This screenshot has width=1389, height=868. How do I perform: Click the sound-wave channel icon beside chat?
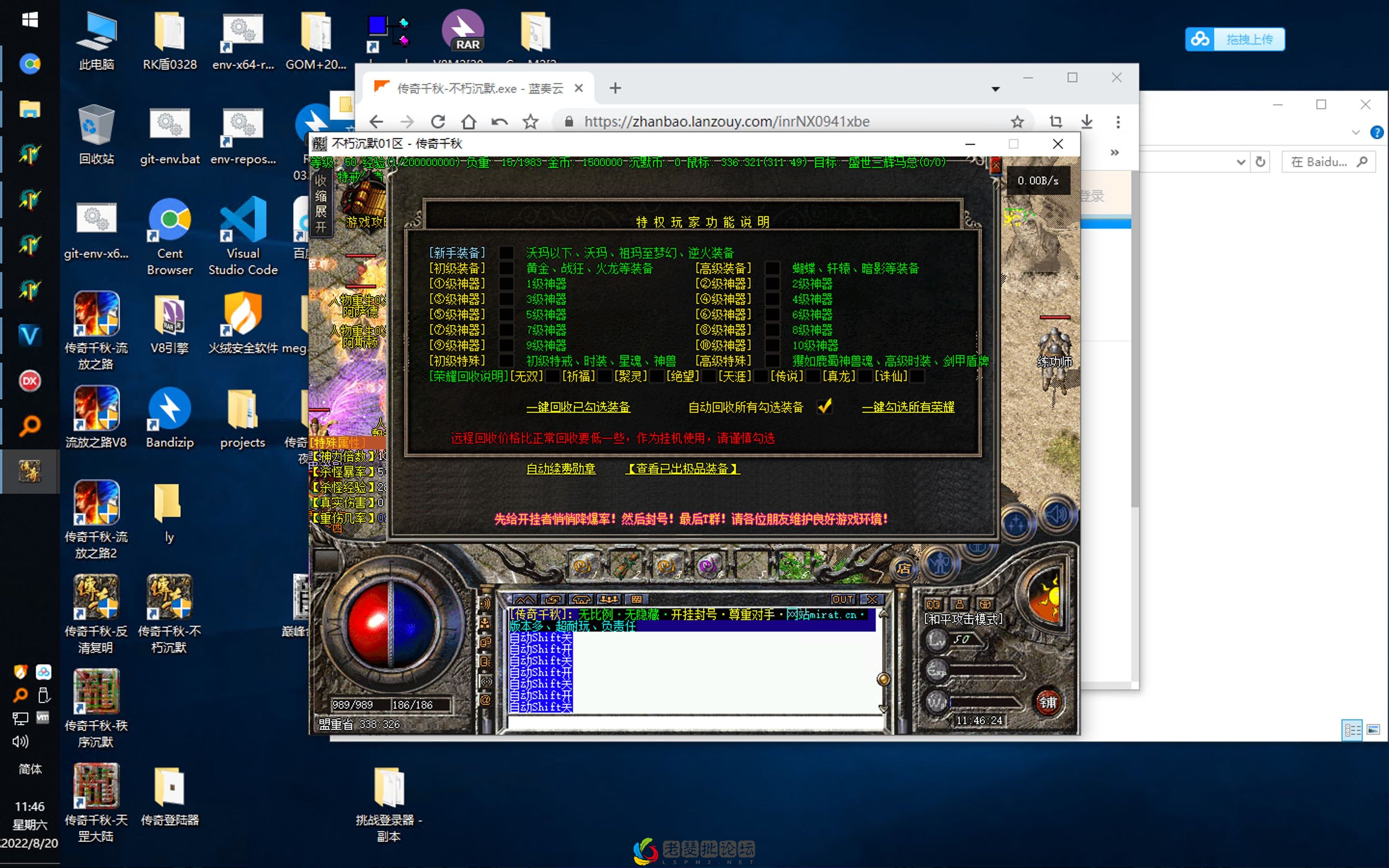click(x=486, y=603)
